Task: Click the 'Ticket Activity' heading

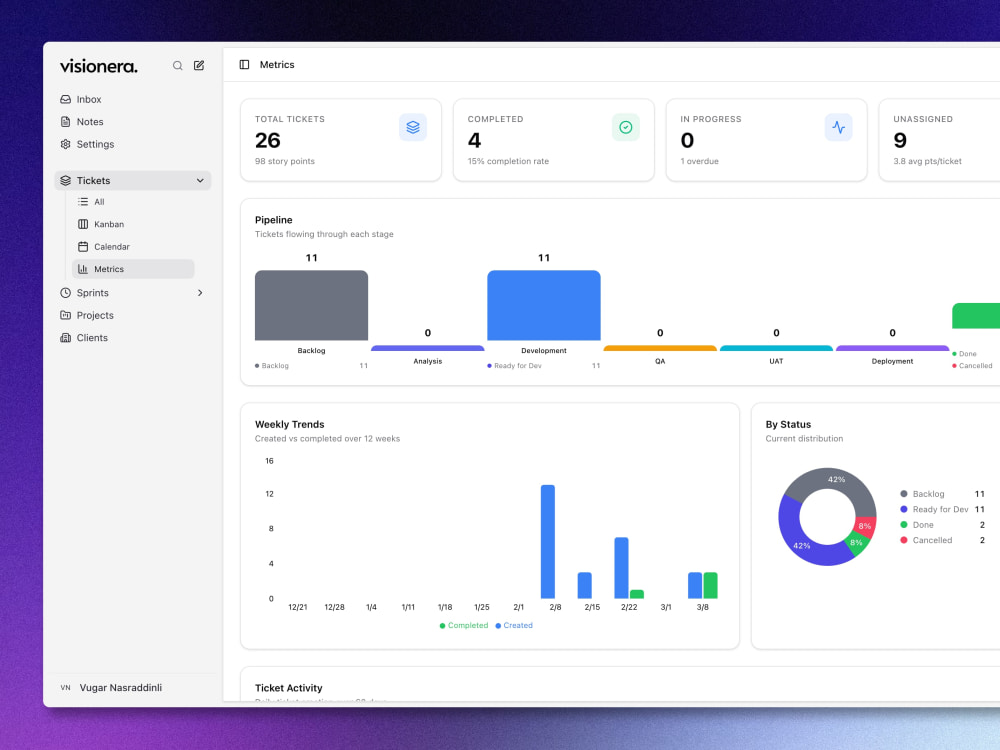Action: click(288, 688)
